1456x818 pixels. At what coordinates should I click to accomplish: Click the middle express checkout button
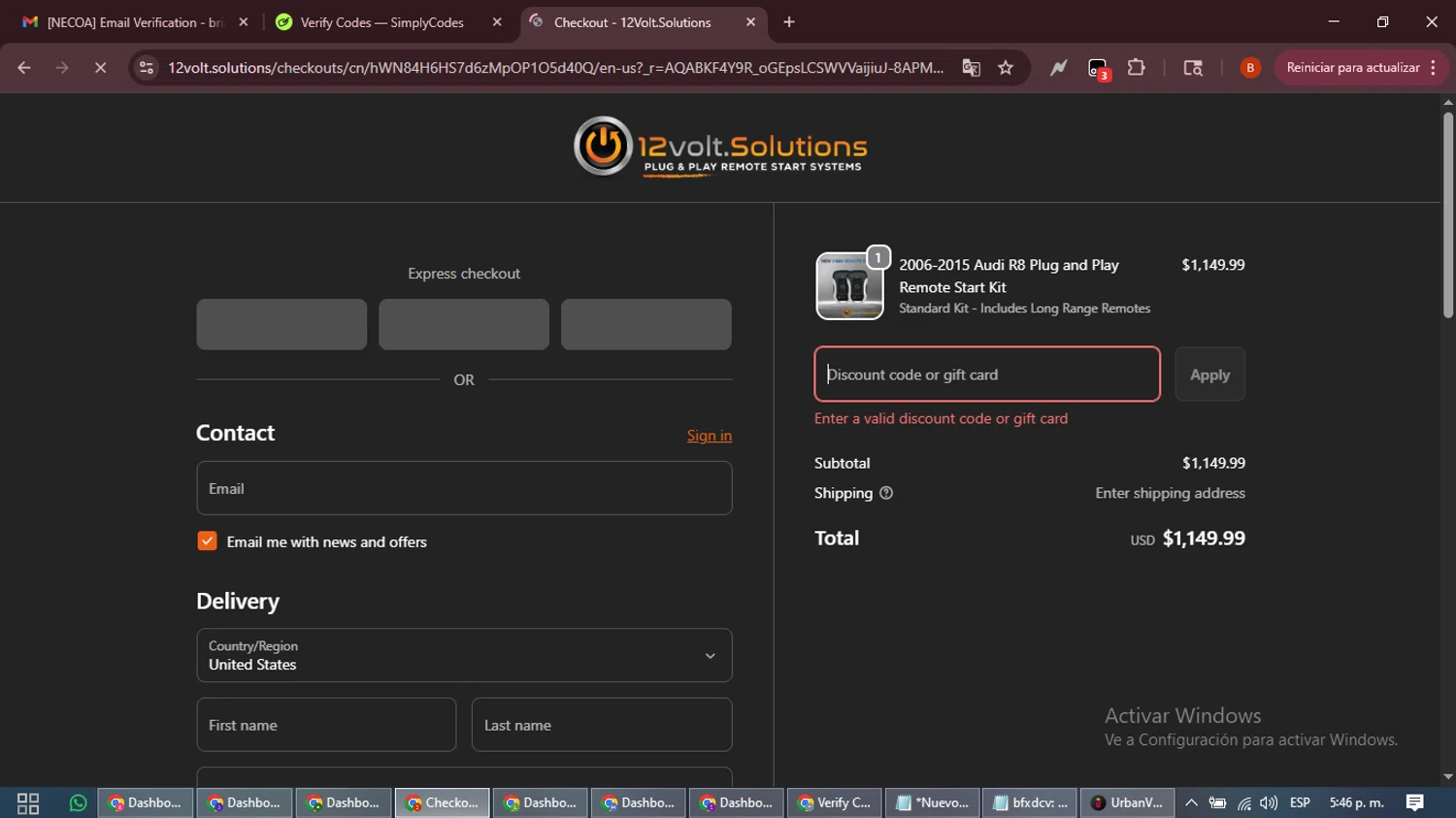tap(464, 324)
